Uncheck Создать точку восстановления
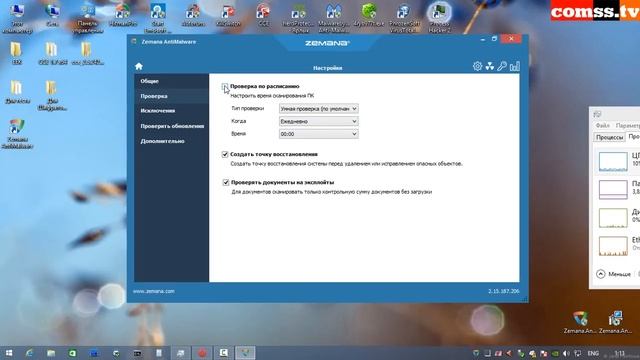The image size is (640, 360). click(x=225, y=154)
